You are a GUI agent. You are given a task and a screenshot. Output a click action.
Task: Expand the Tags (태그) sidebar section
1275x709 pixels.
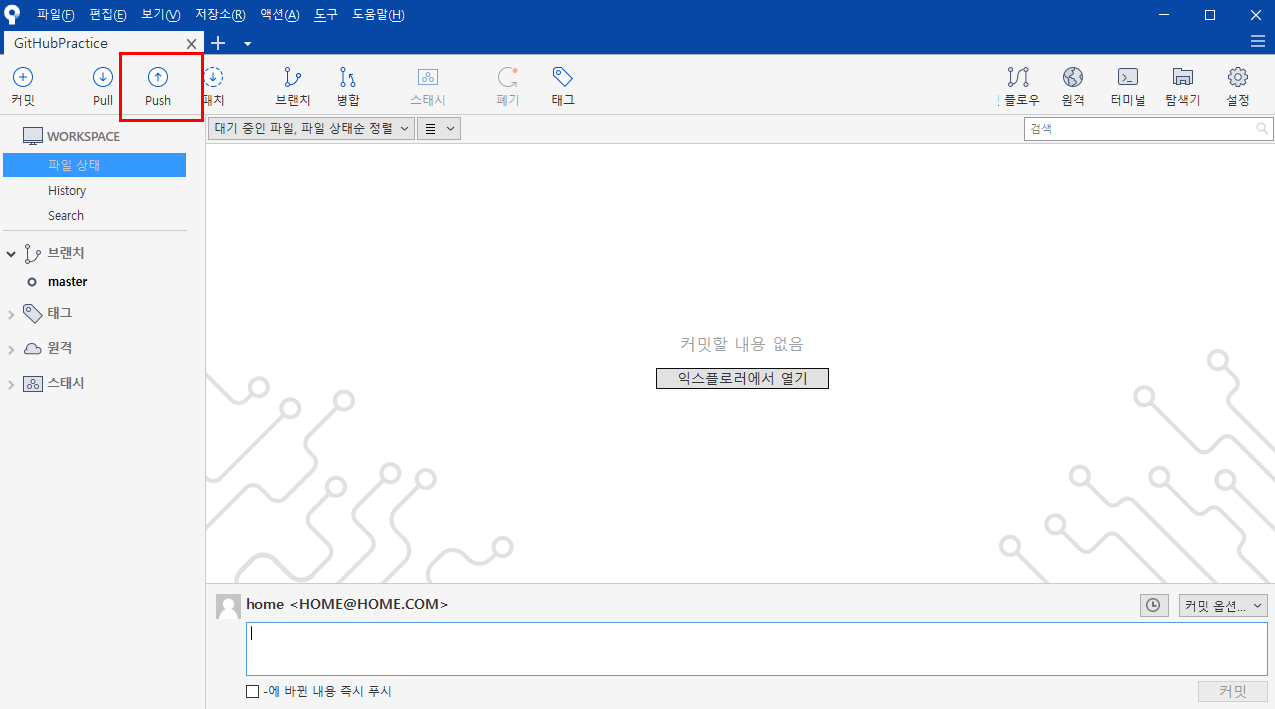coord(11,314)
